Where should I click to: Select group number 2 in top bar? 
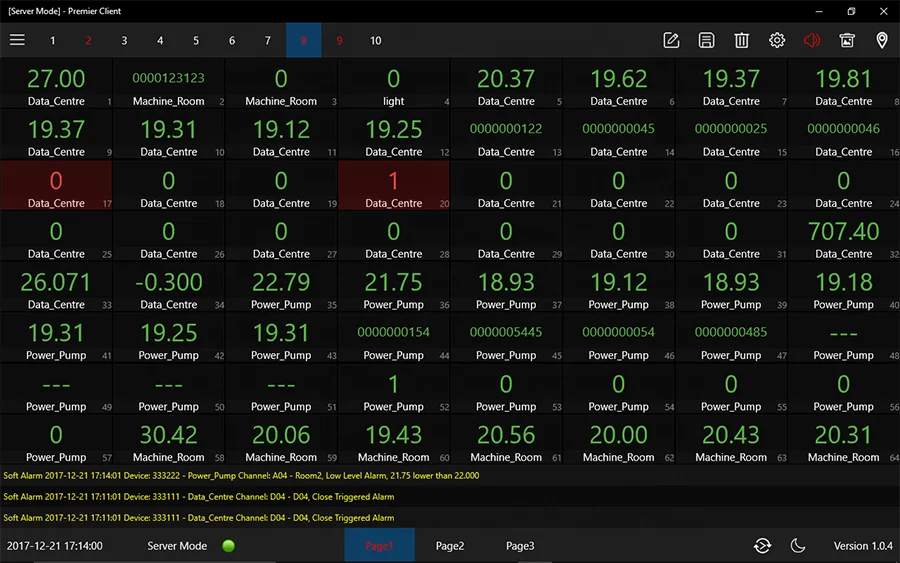(88, 41)
